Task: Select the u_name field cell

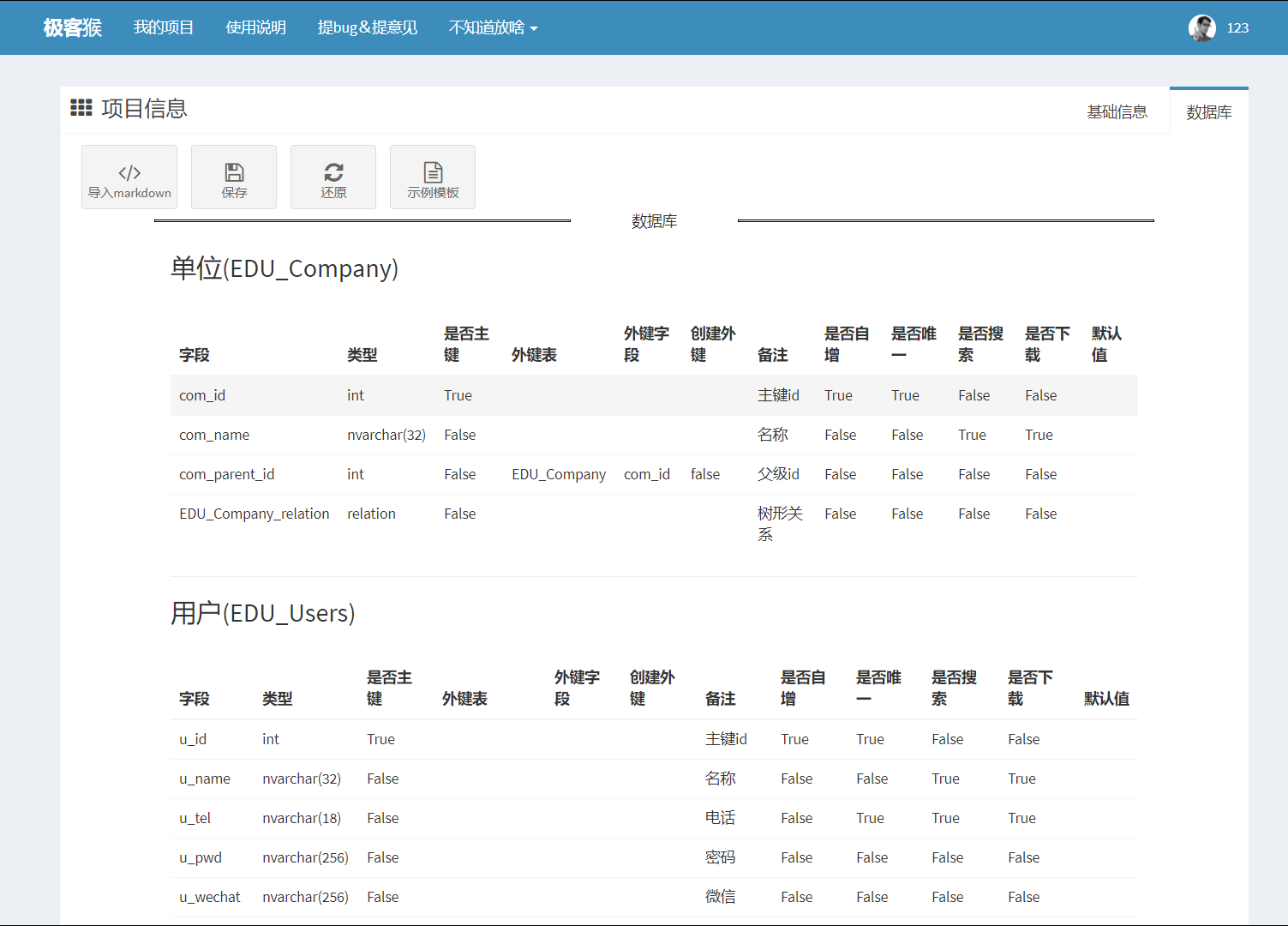Action: [205, 779]
